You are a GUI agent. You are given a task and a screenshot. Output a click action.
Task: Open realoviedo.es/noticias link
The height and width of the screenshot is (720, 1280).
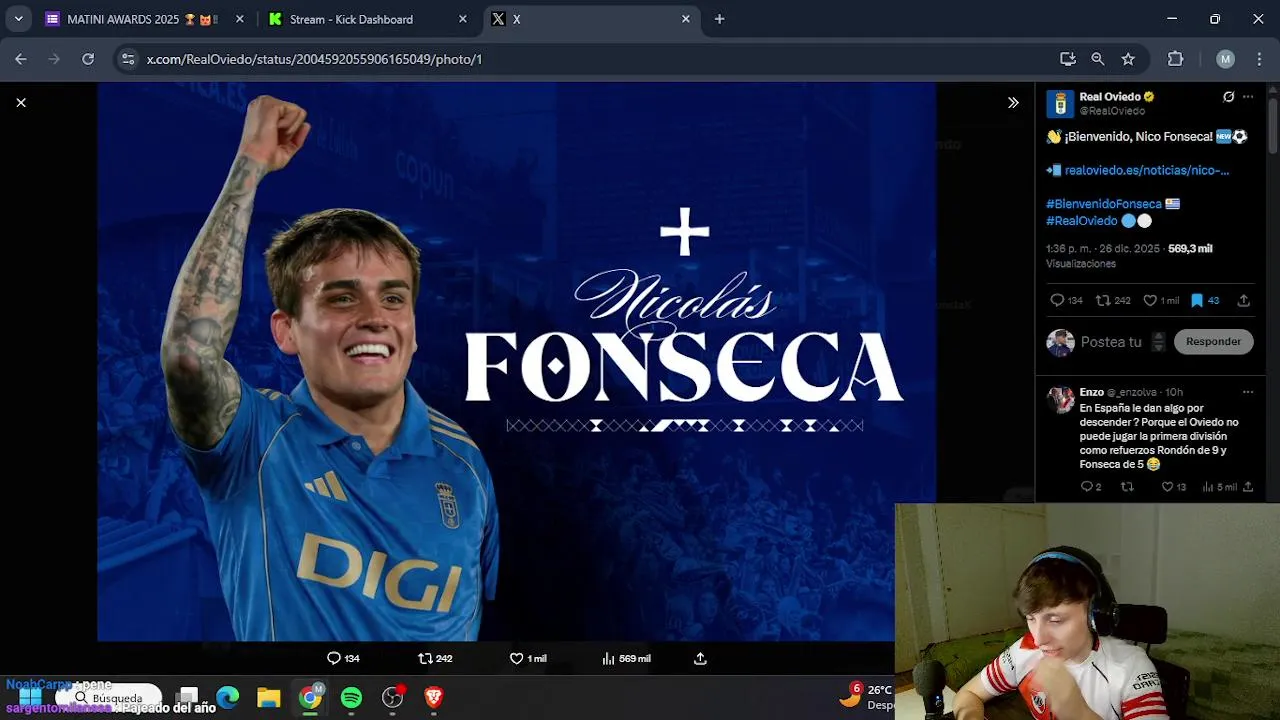pos(1146,170)
